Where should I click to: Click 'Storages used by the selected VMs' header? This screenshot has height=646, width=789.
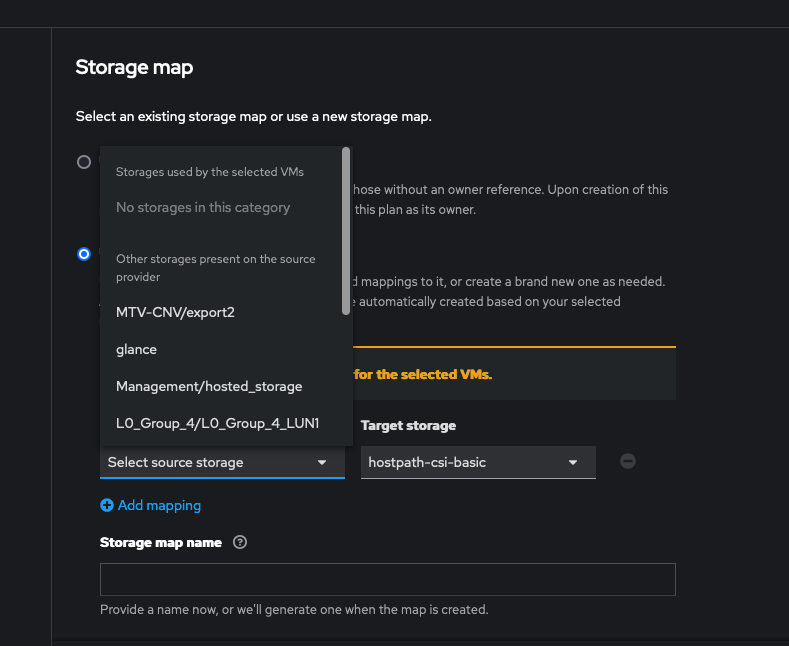click(x=210, y=172)
